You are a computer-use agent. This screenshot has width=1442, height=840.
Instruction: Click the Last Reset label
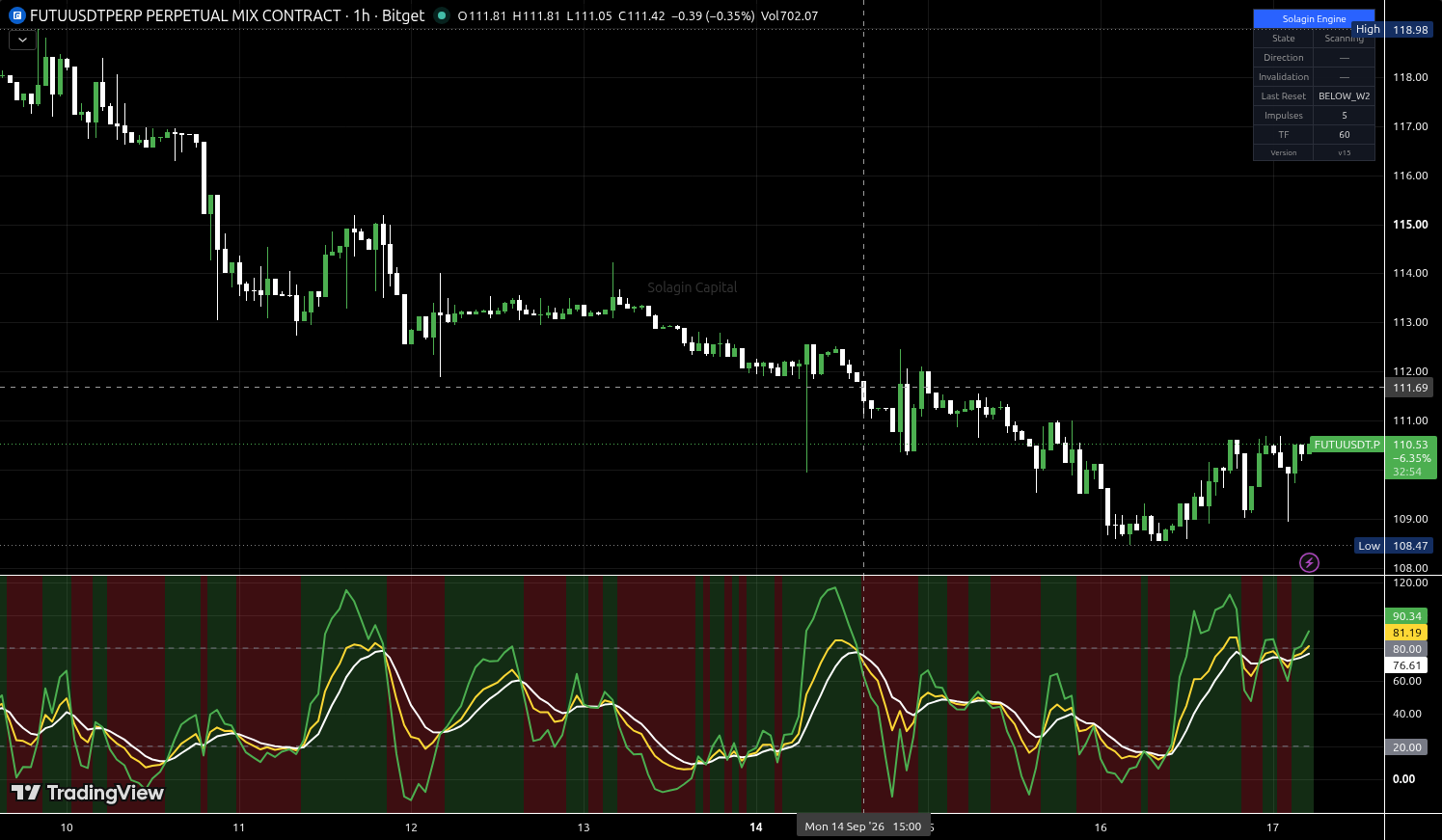[1284, 96]
